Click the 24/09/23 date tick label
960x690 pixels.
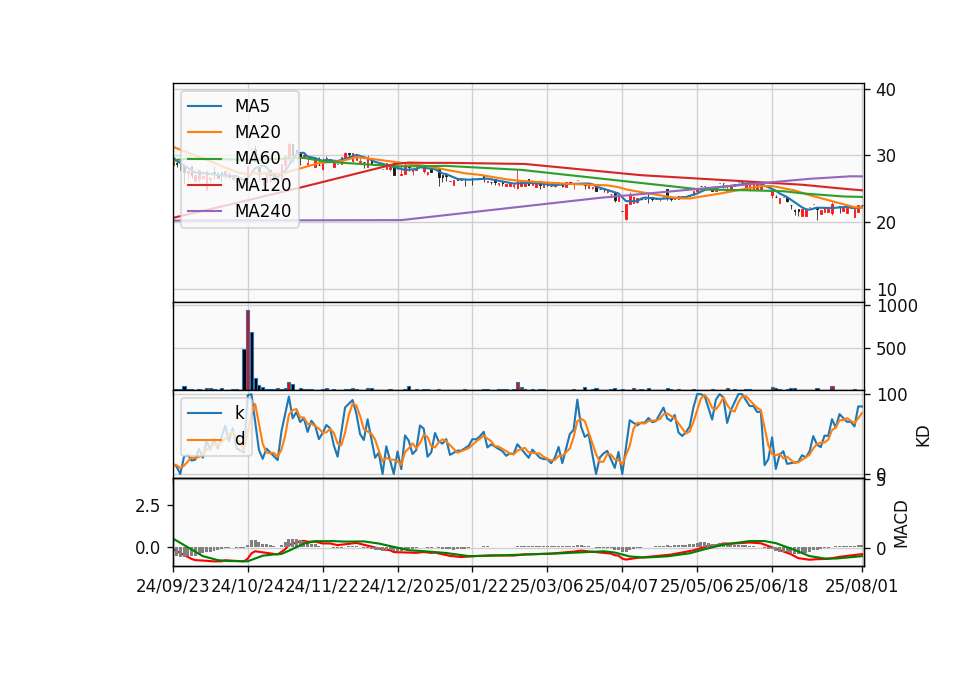[x=173, y=586]
